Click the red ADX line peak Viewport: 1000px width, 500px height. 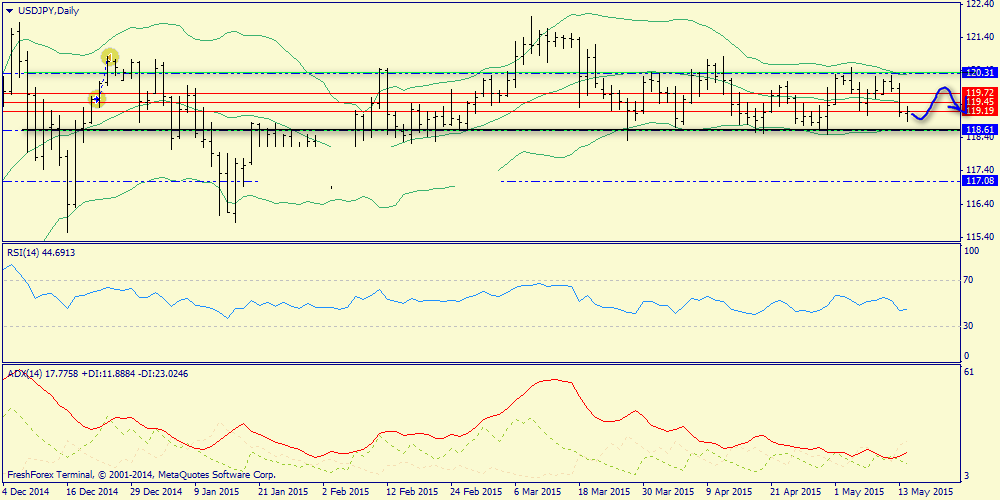(x=553, y=380)
